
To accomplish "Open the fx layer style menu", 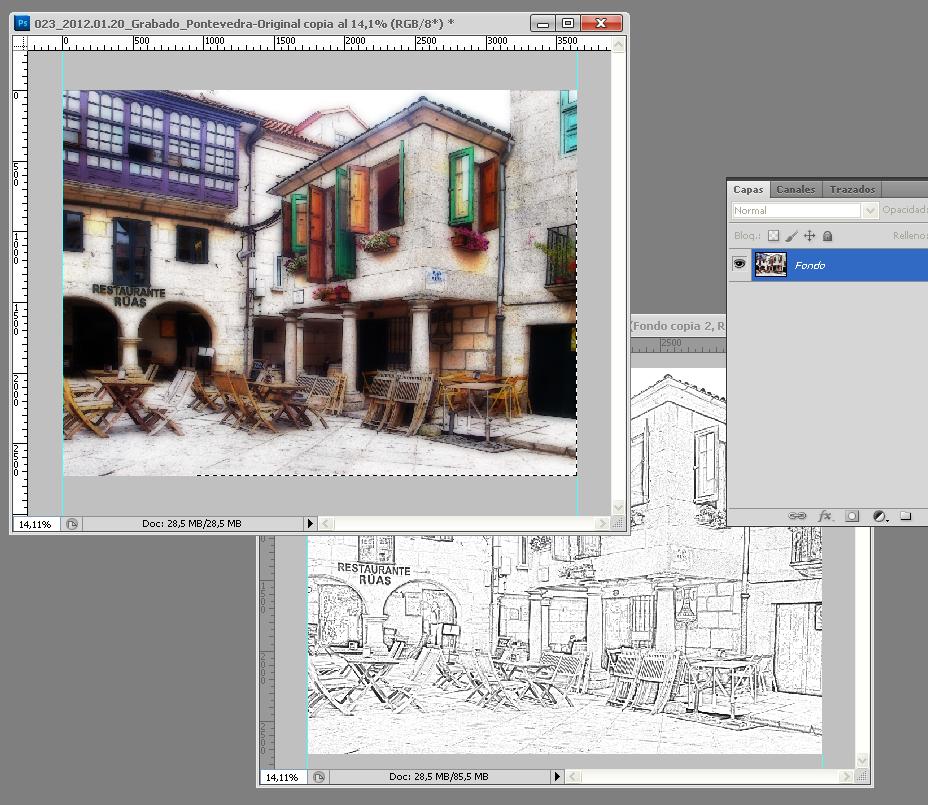I will 825,516.
